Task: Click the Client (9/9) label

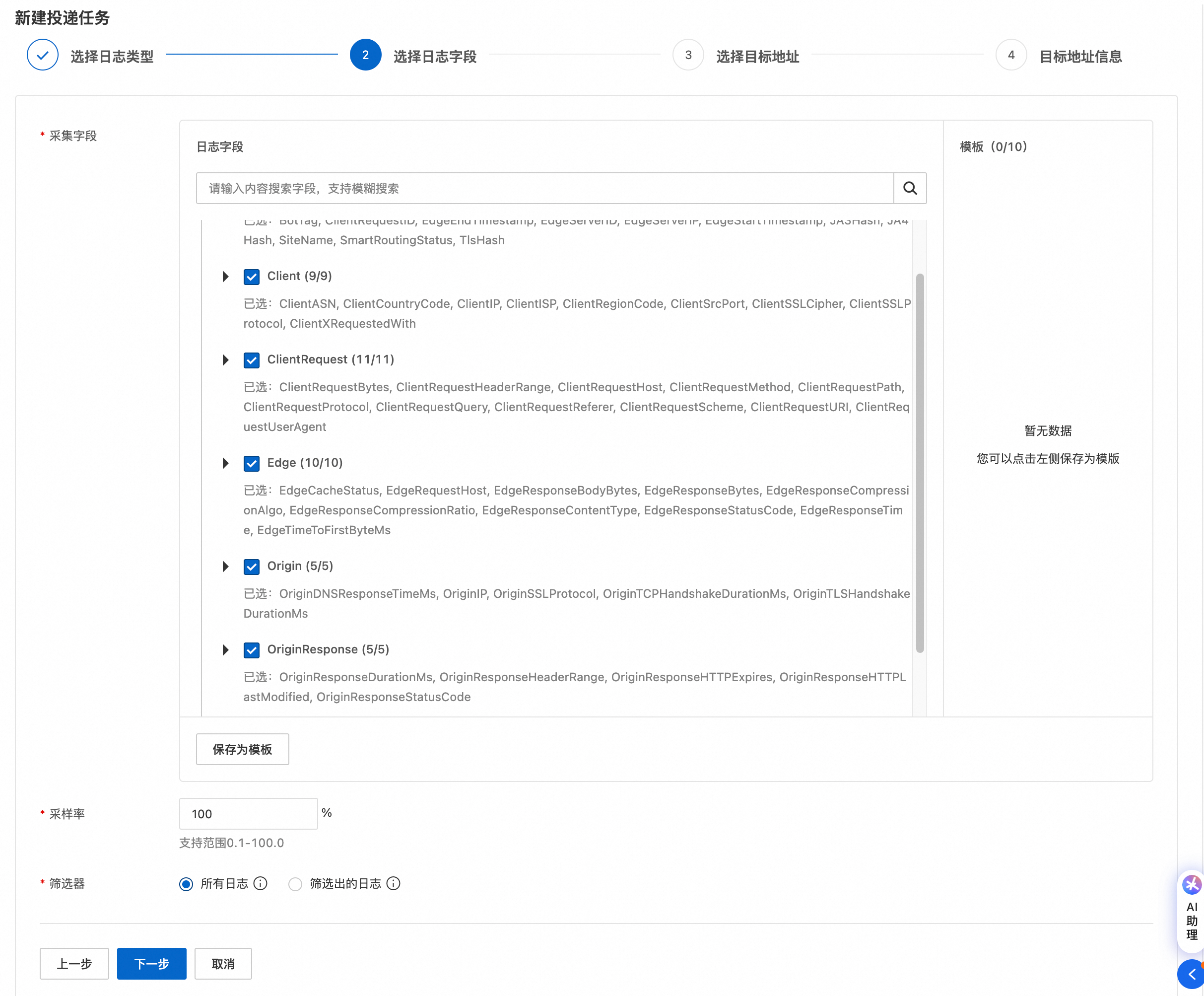Action: click(299, 276)
